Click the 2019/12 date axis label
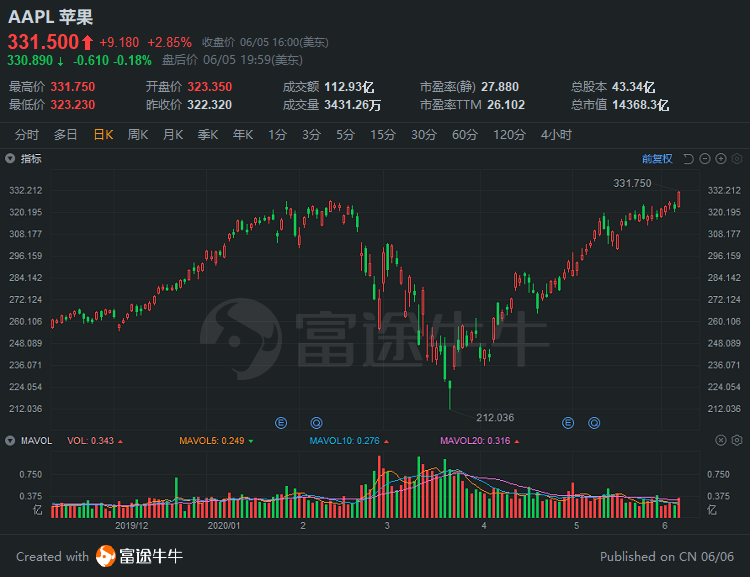Image resolution: width=750 pixels, height=577 pixels. pyautogui.click(x=132, y=526)
